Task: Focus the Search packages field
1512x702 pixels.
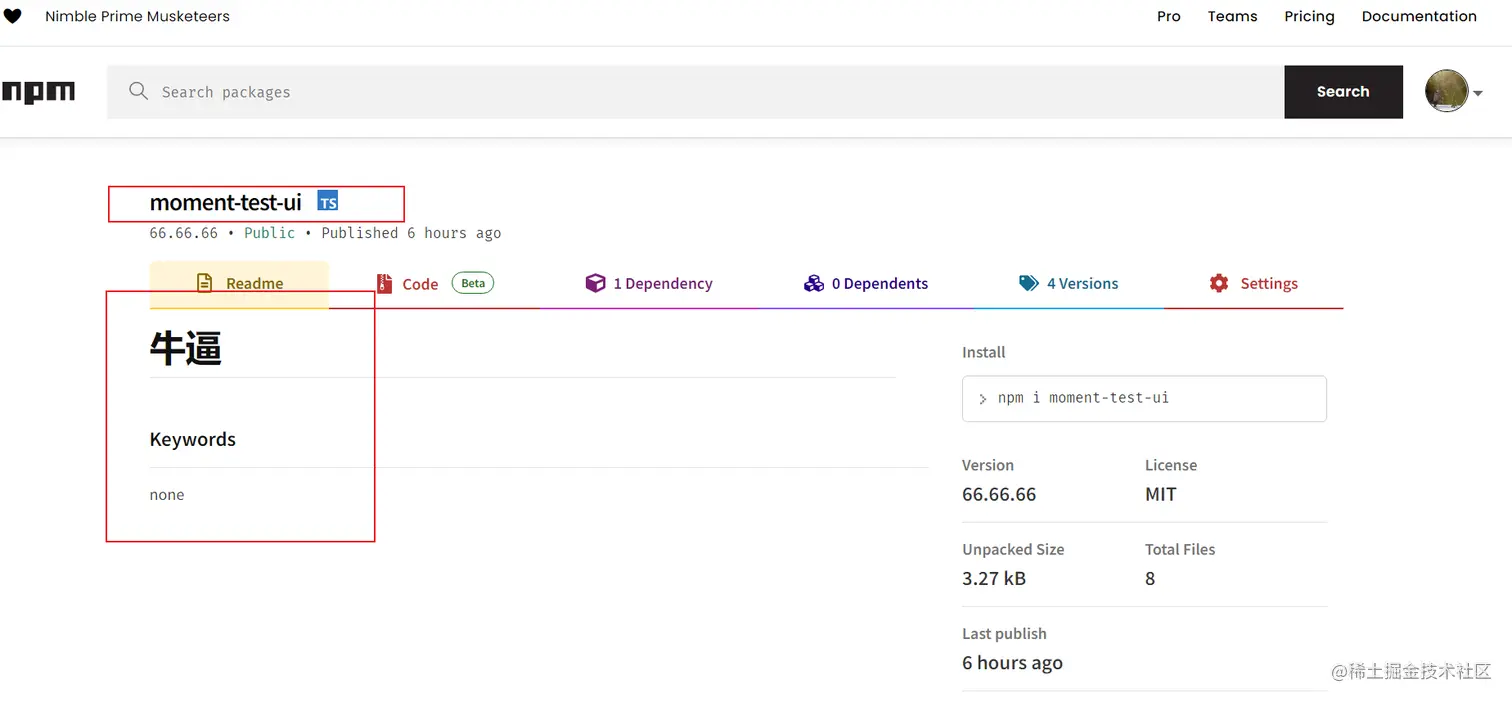Action: click(696, 92)
